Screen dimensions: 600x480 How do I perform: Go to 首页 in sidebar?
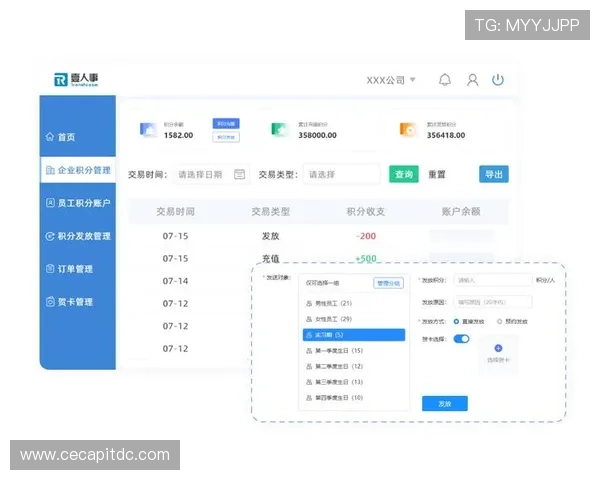(x=78, y=137)
